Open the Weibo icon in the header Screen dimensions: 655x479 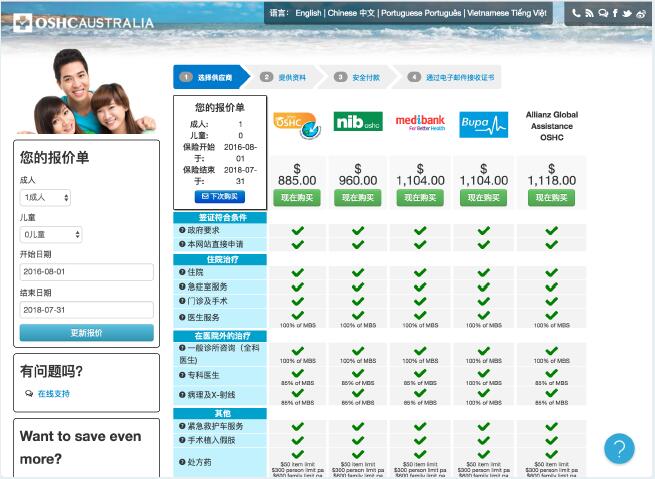[x=641, y=13]
